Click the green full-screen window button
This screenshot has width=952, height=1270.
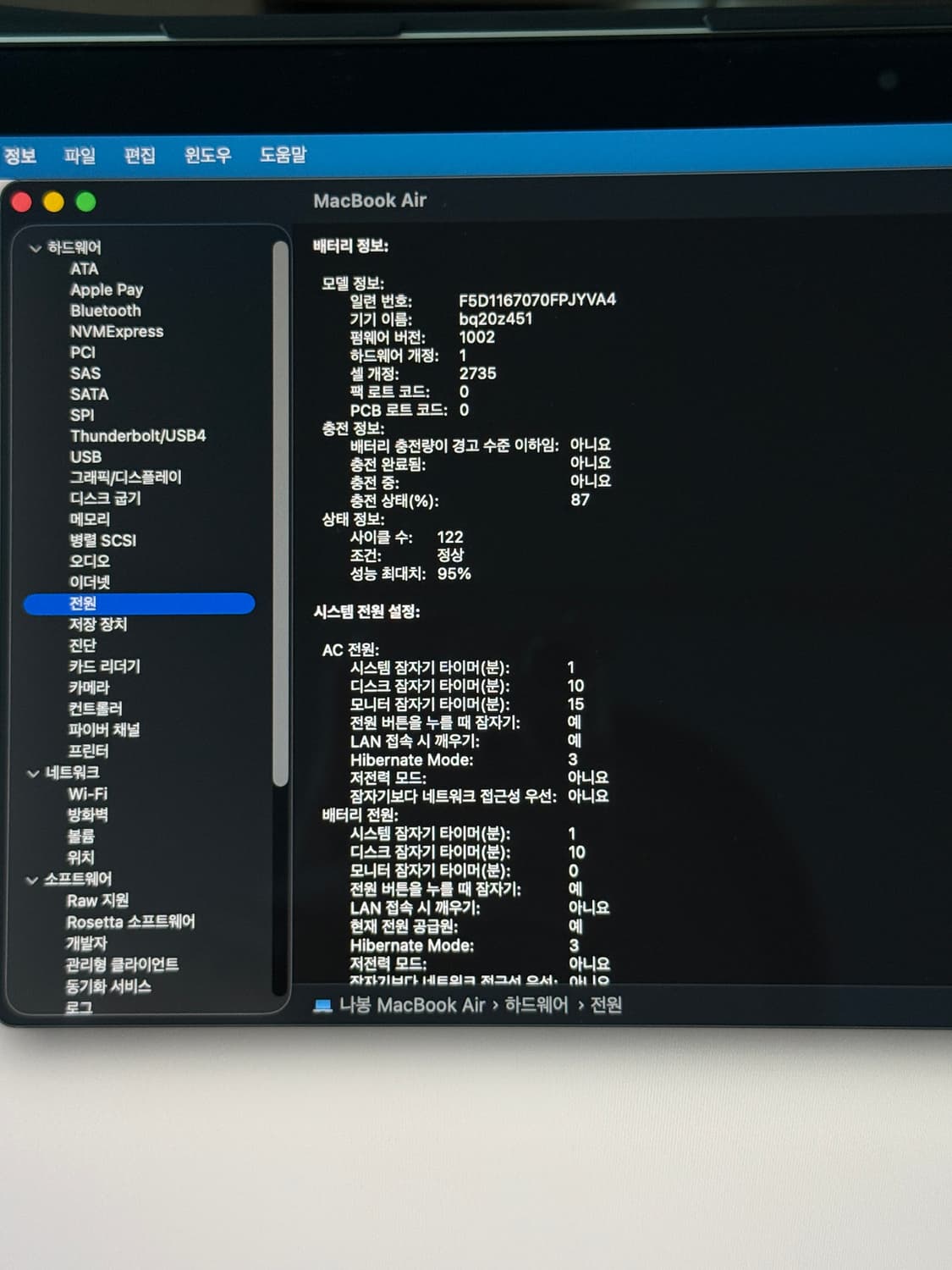coord(85,202)
